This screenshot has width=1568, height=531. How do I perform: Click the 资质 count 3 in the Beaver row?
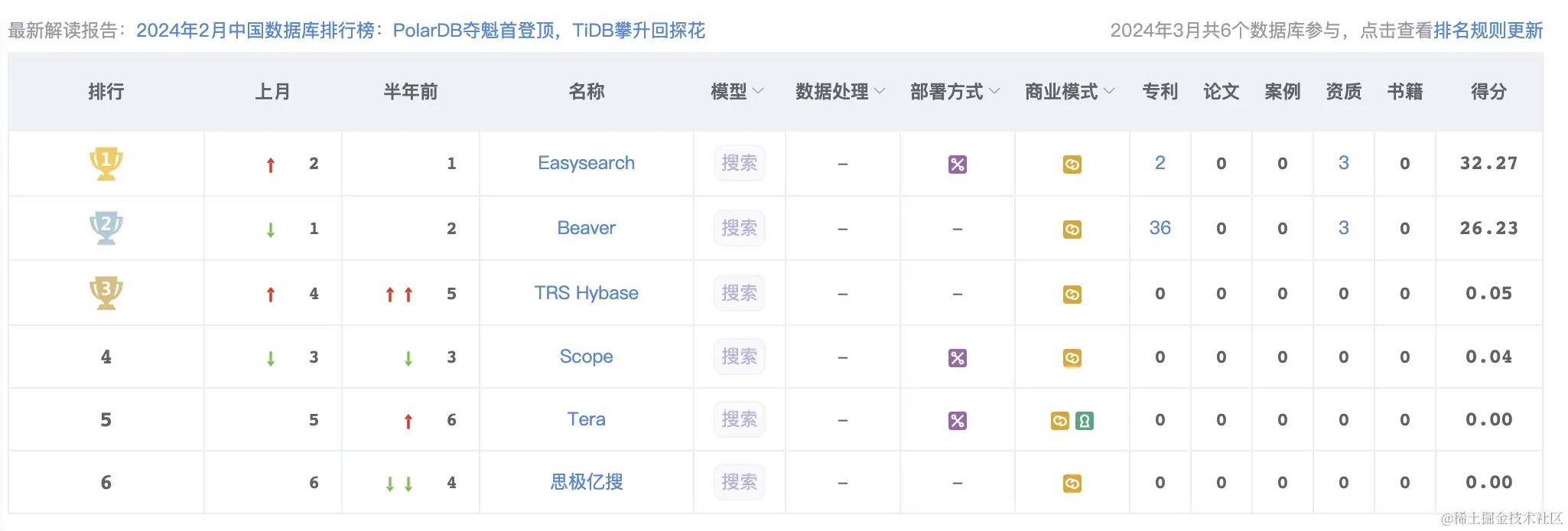pos(1344,228)
